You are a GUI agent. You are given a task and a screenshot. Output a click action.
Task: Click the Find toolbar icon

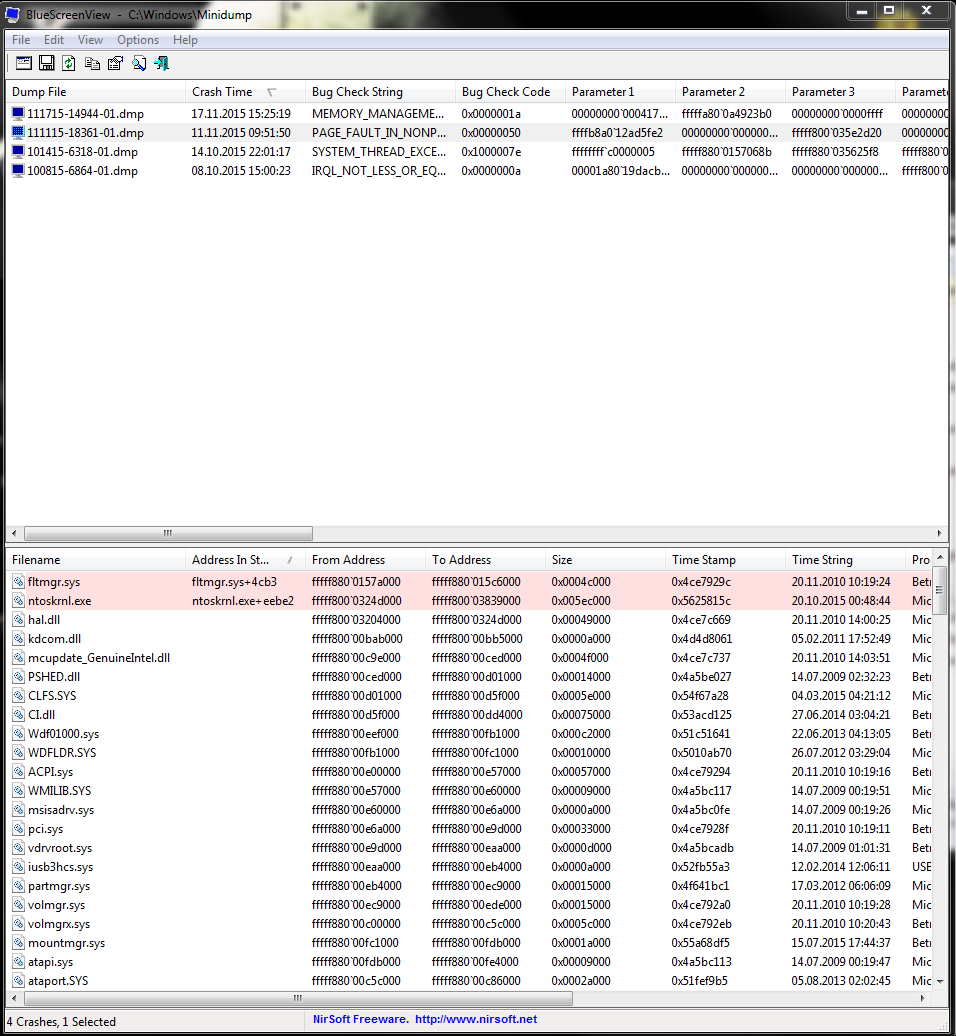tap(139, 63)
